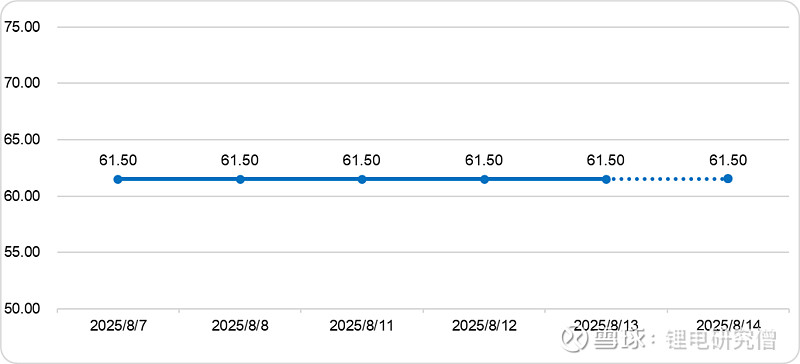Click the 2025/8/11 x-axis date label
Viewport: 800px width, 364px height.
click(362, 326)
